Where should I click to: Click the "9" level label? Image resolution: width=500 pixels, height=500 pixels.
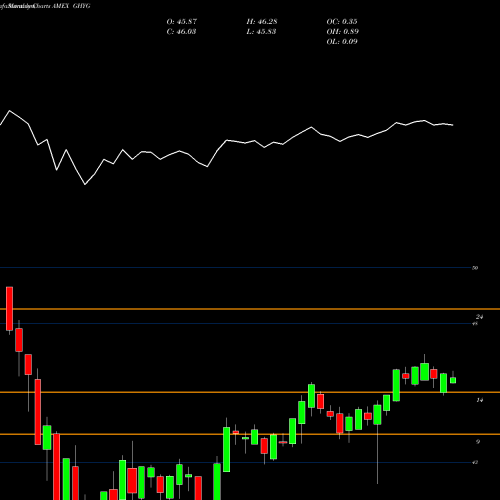point(478,442)
